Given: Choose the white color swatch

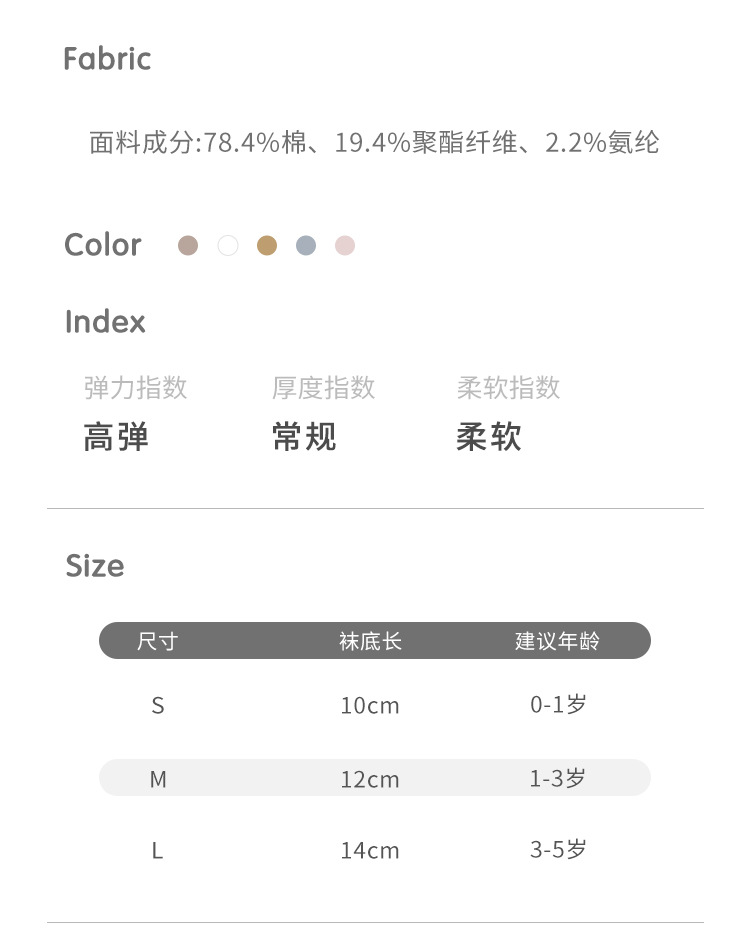Looking at the screenshot, I should 228,245.
